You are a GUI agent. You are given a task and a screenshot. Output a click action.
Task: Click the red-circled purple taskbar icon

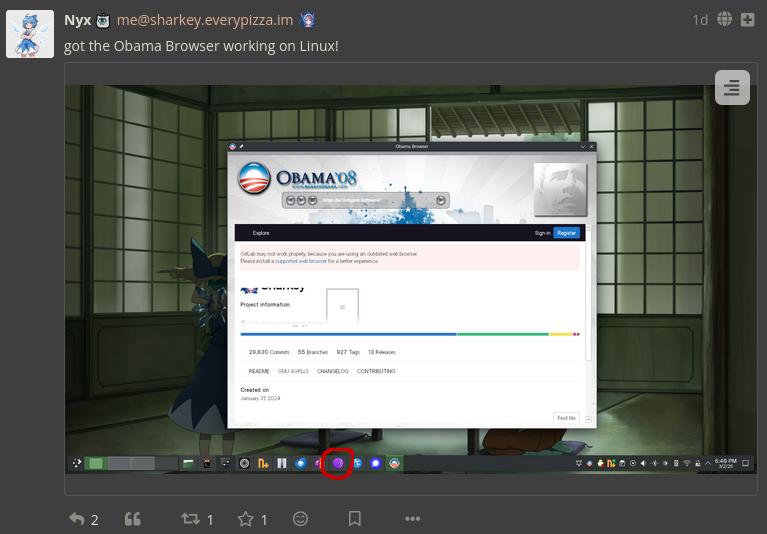[x=338, y=464]
